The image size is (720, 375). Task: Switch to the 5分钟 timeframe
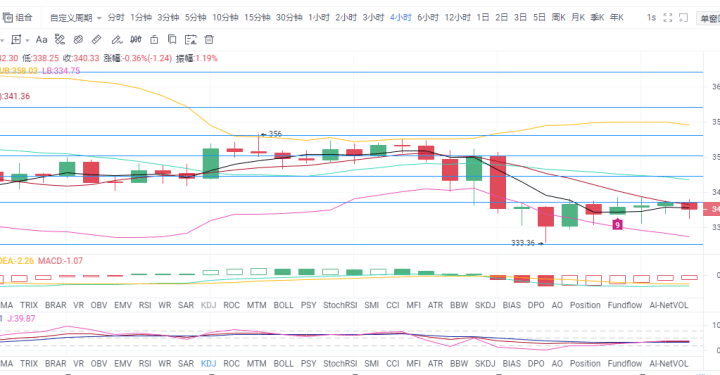tap(196, 17)
